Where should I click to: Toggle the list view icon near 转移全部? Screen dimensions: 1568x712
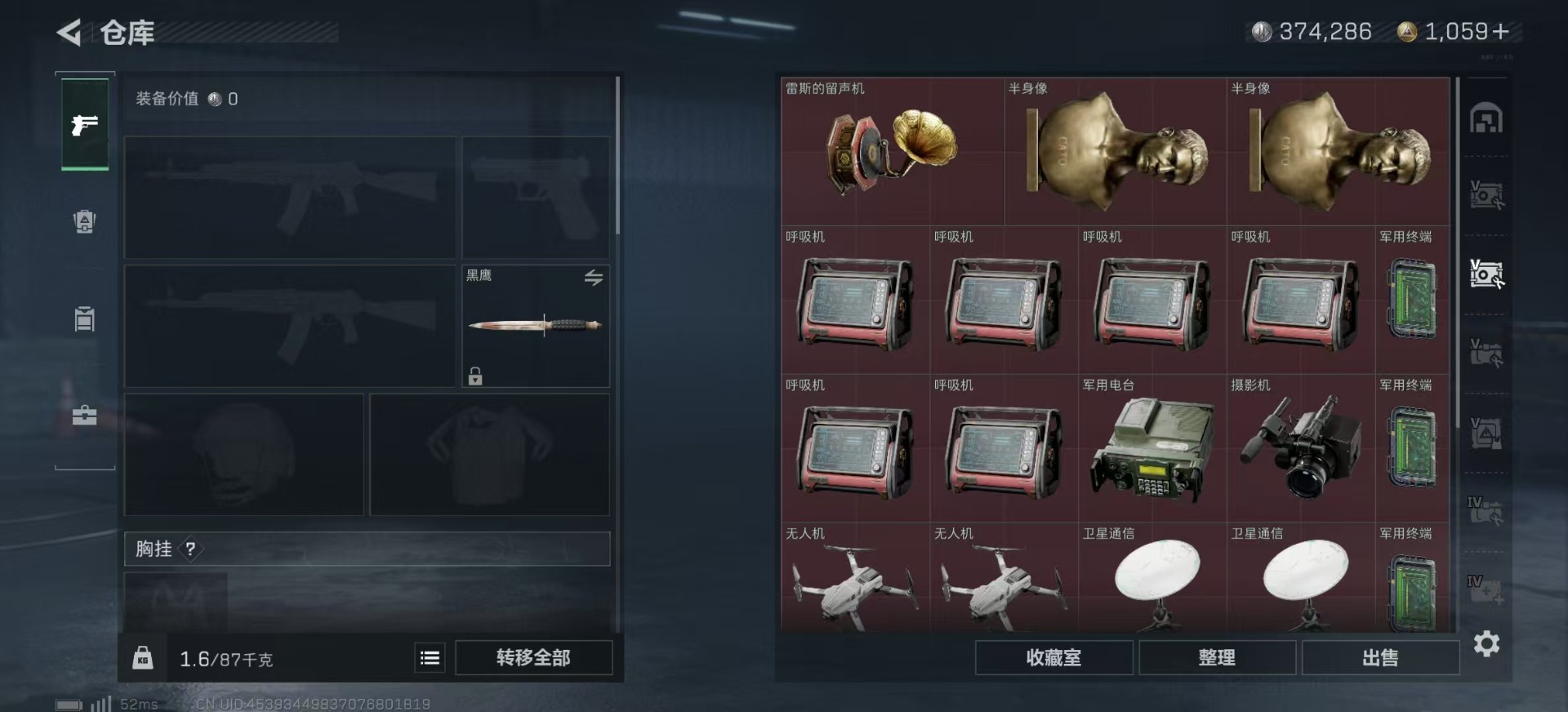click(430, 657)
